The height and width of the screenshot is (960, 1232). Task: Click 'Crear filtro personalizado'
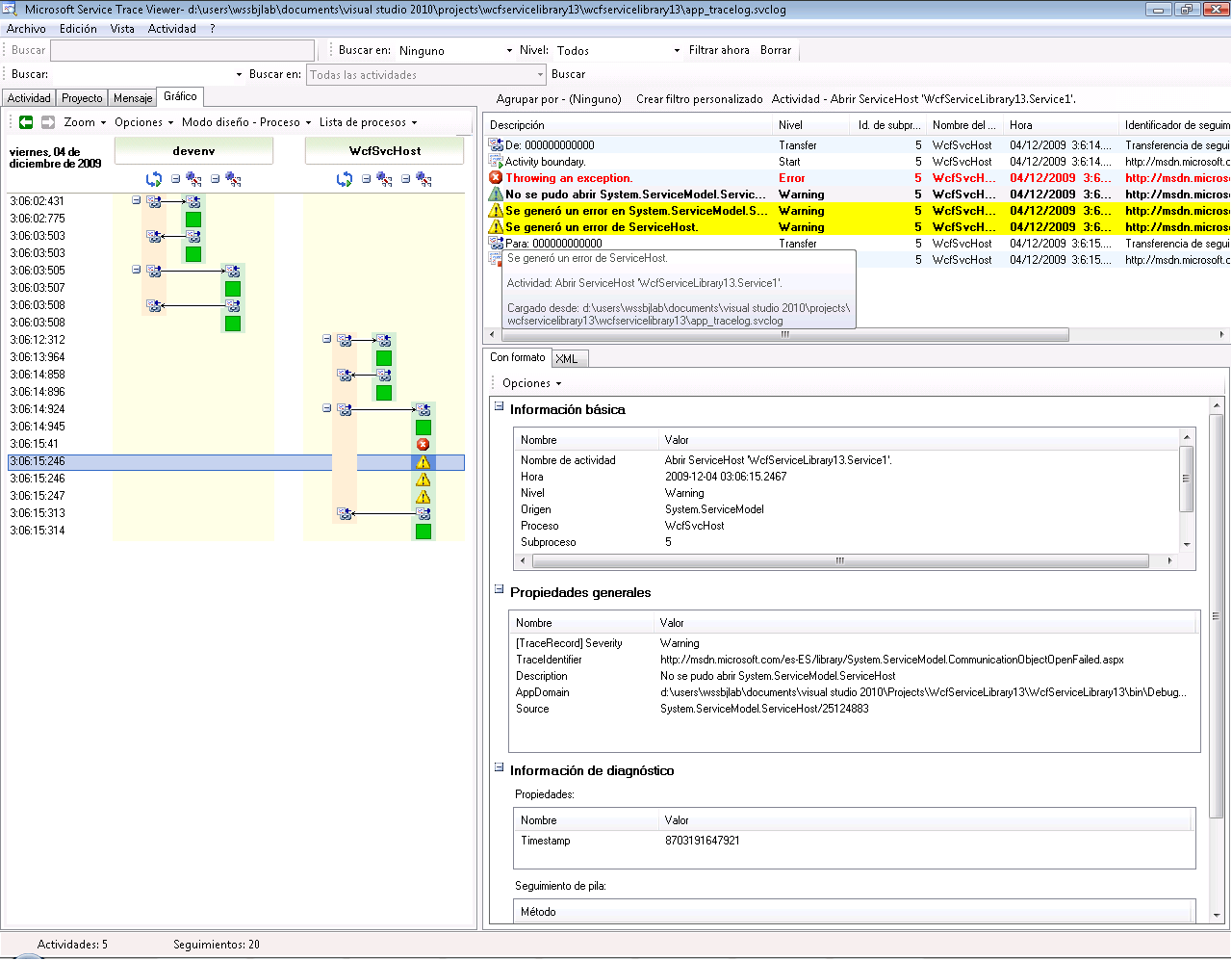click(700, 99)
